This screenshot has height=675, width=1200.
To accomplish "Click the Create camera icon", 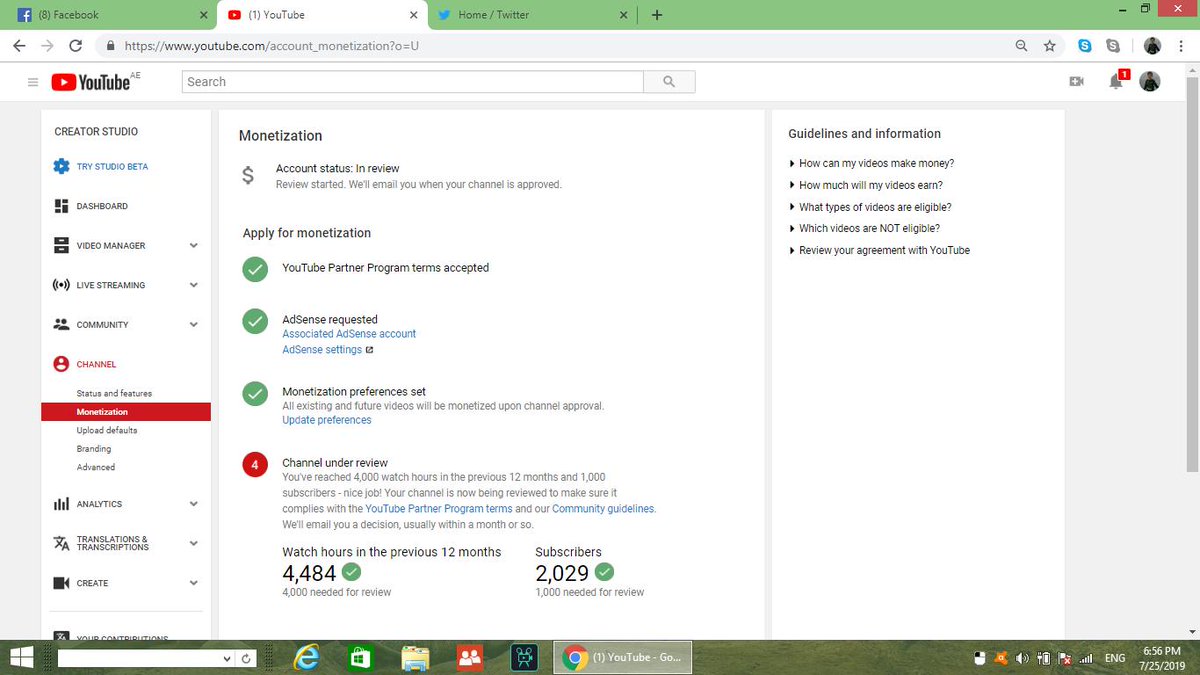I will click(x=61, y=583).
